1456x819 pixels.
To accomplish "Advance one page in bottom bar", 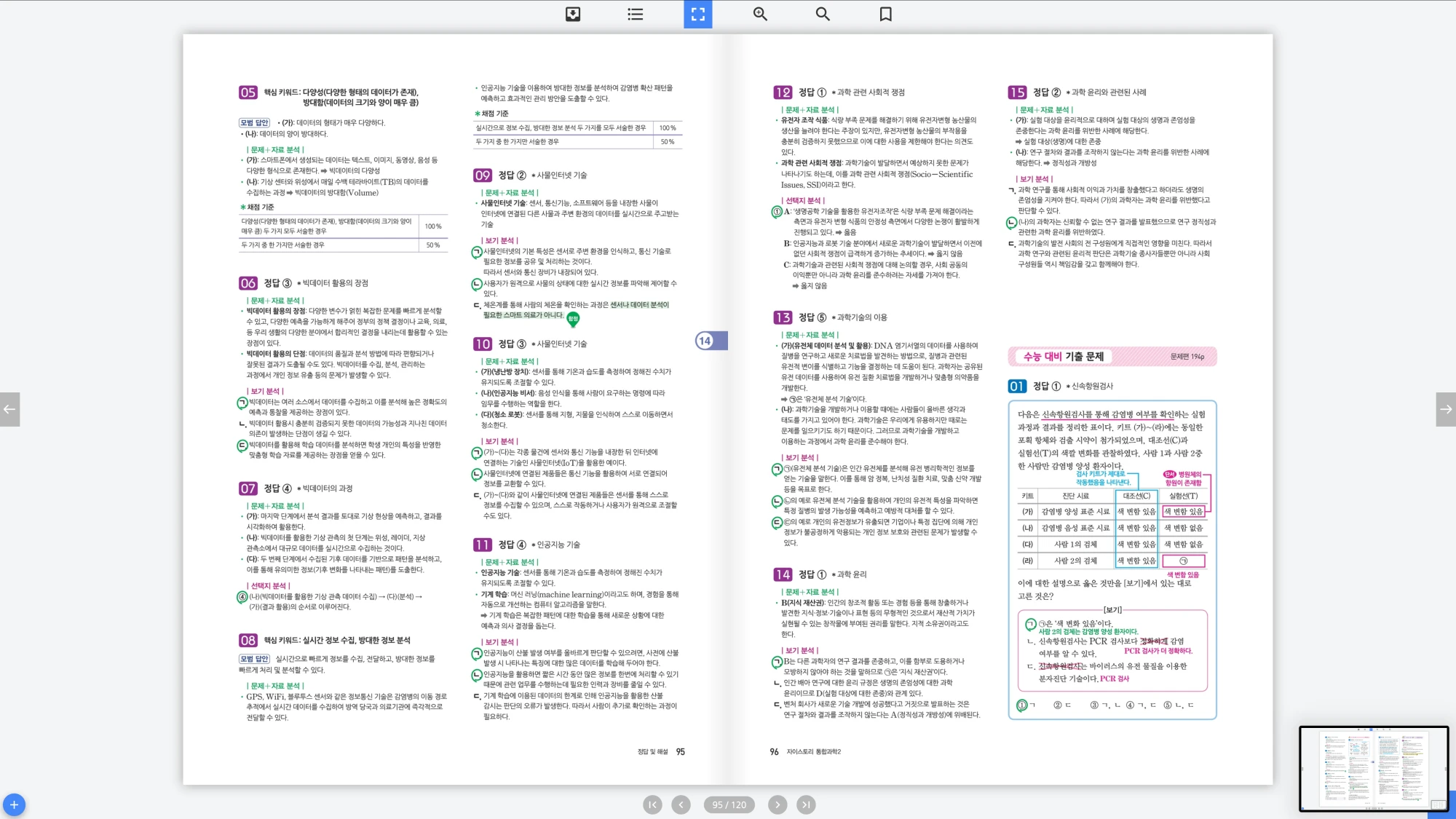I will [x=778, y=804].
